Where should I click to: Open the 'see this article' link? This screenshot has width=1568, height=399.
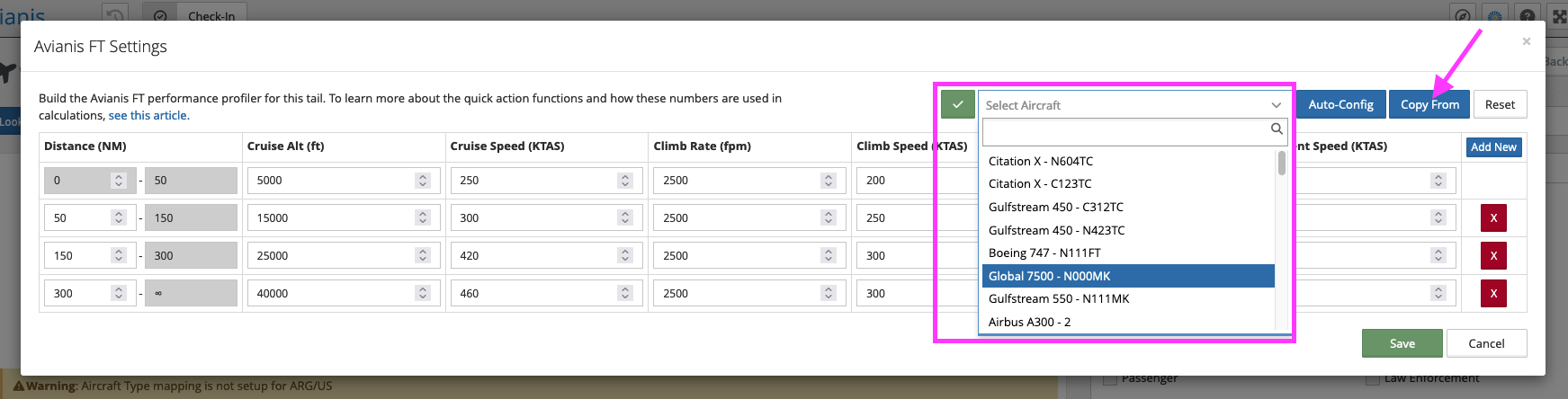[x=148, y=115]
